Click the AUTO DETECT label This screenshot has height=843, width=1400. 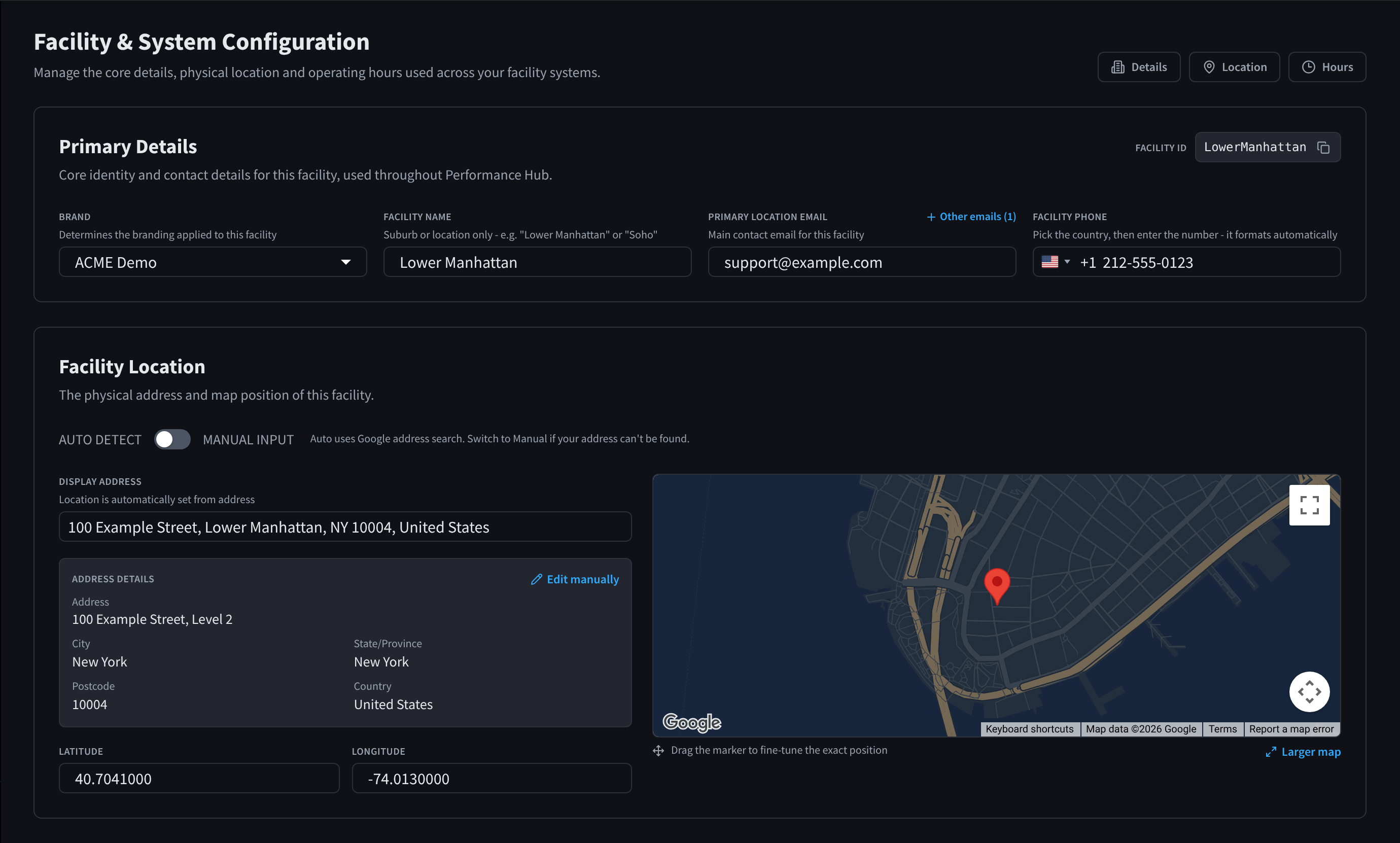click(100, 440)
